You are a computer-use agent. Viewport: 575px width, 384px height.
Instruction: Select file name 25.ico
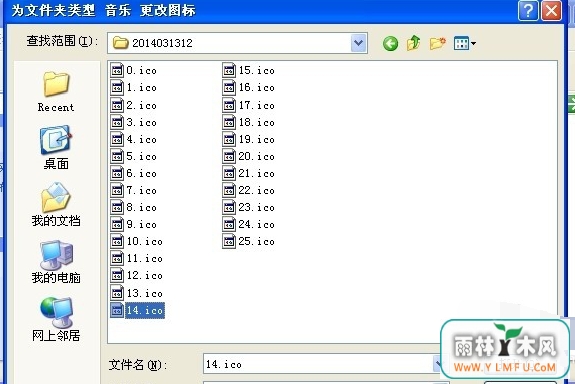tap(256, 241)
